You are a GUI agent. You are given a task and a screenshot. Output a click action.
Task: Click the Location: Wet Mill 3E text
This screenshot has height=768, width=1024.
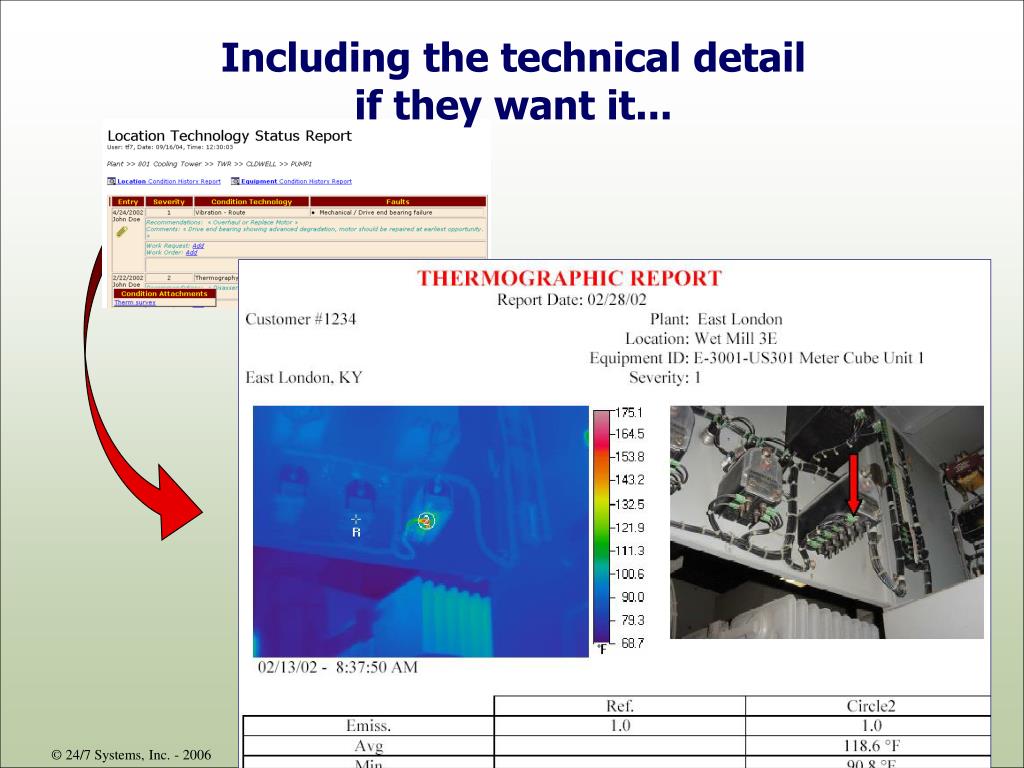tap(701, 338)
